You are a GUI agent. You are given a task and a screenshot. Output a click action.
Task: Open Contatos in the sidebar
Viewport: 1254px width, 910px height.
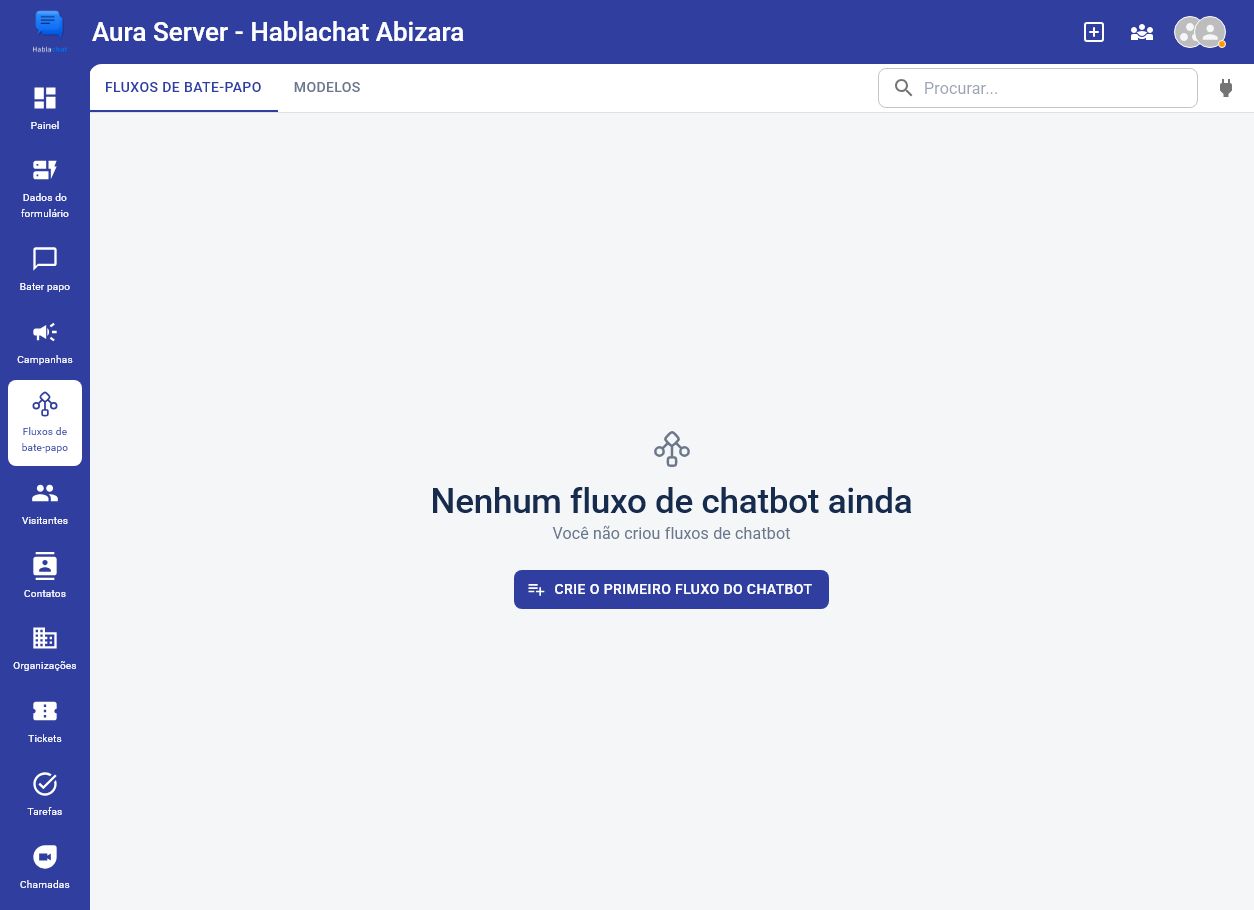[x=45, y=576]
